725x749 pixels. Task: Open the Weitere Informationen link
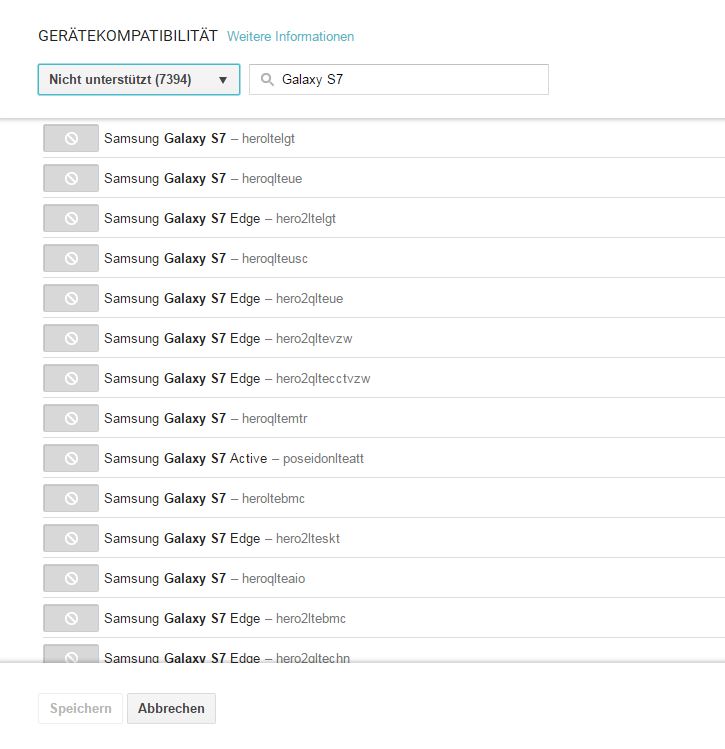pyautogui.click(x=290, y=37)
